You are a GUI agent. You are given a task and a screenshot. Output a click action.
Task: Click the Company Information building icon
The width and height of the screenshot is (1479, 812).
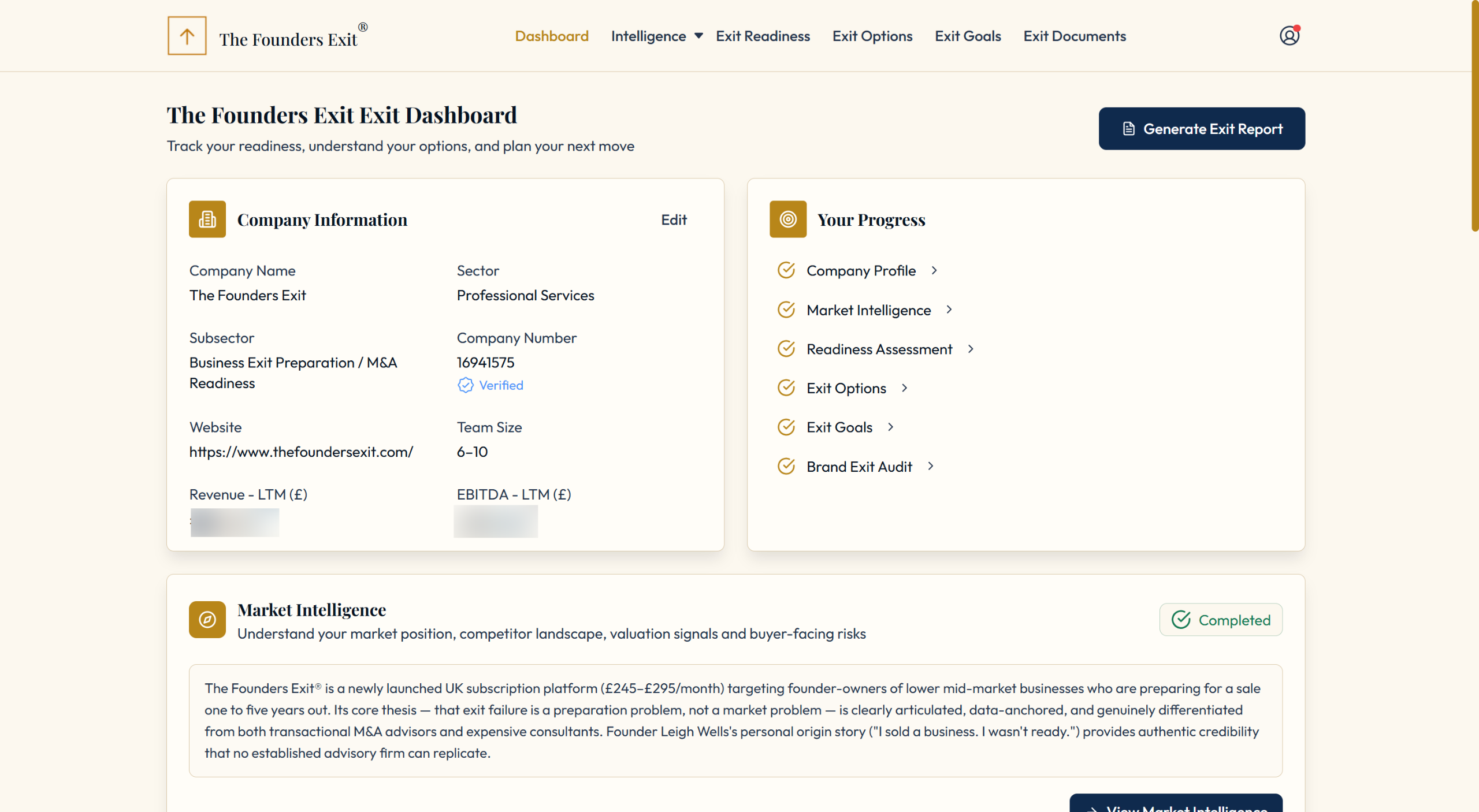point(207,219)
